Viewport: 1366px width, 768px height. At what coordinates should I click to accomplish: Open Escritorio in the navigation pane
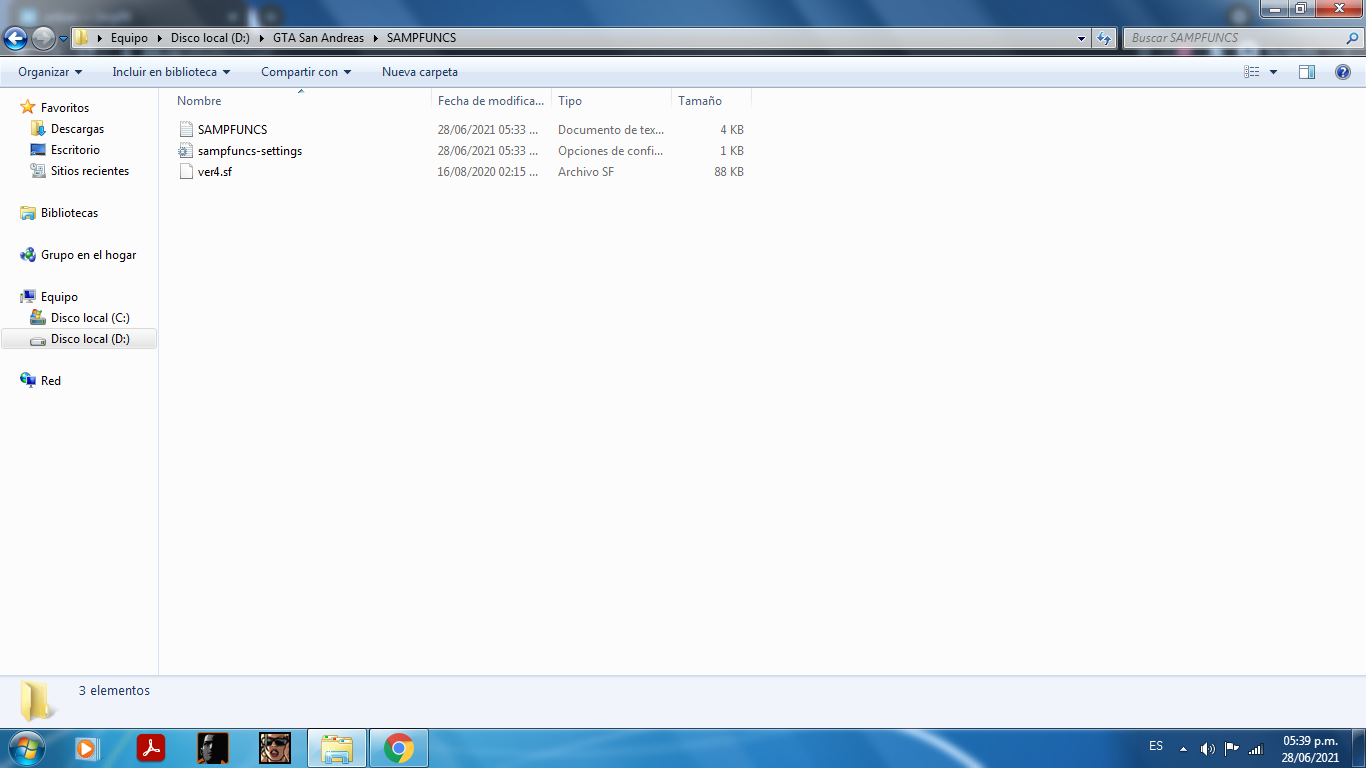point(75,150)
